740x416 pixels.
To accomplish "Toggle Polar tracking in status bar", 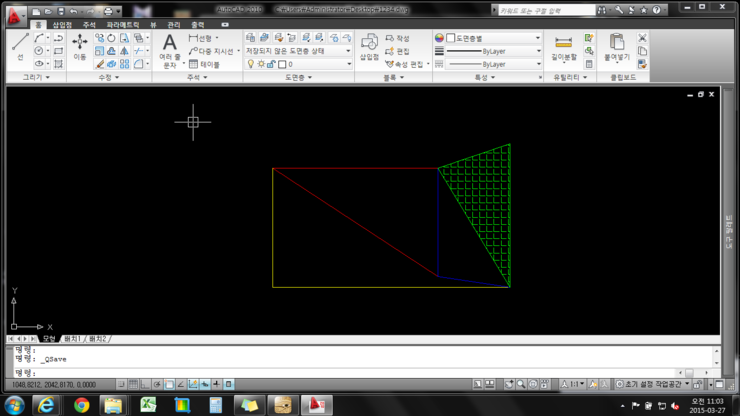I will (157, 384).
